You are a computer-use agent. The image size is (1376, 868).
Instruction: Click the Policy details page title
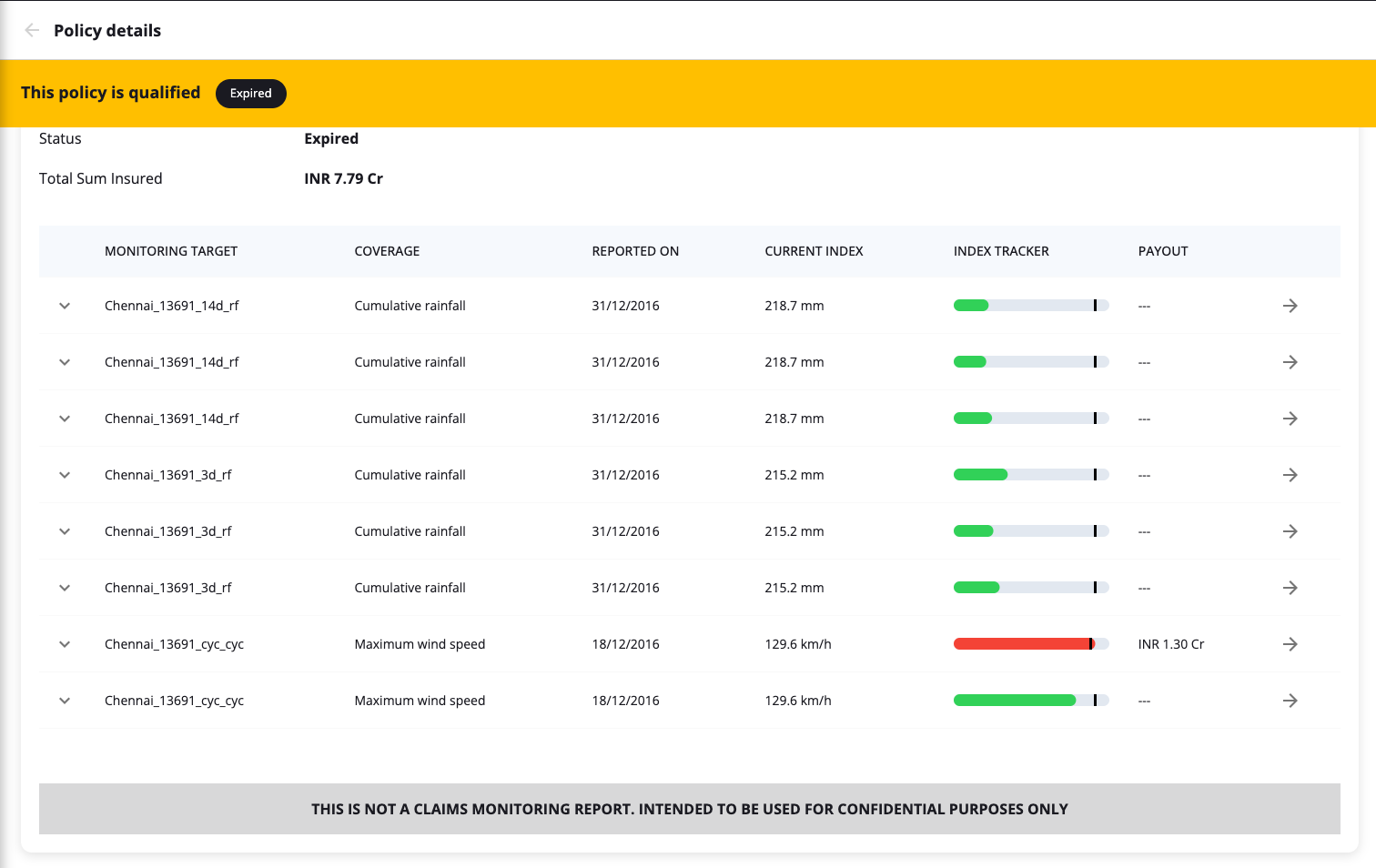coord(107,30)
